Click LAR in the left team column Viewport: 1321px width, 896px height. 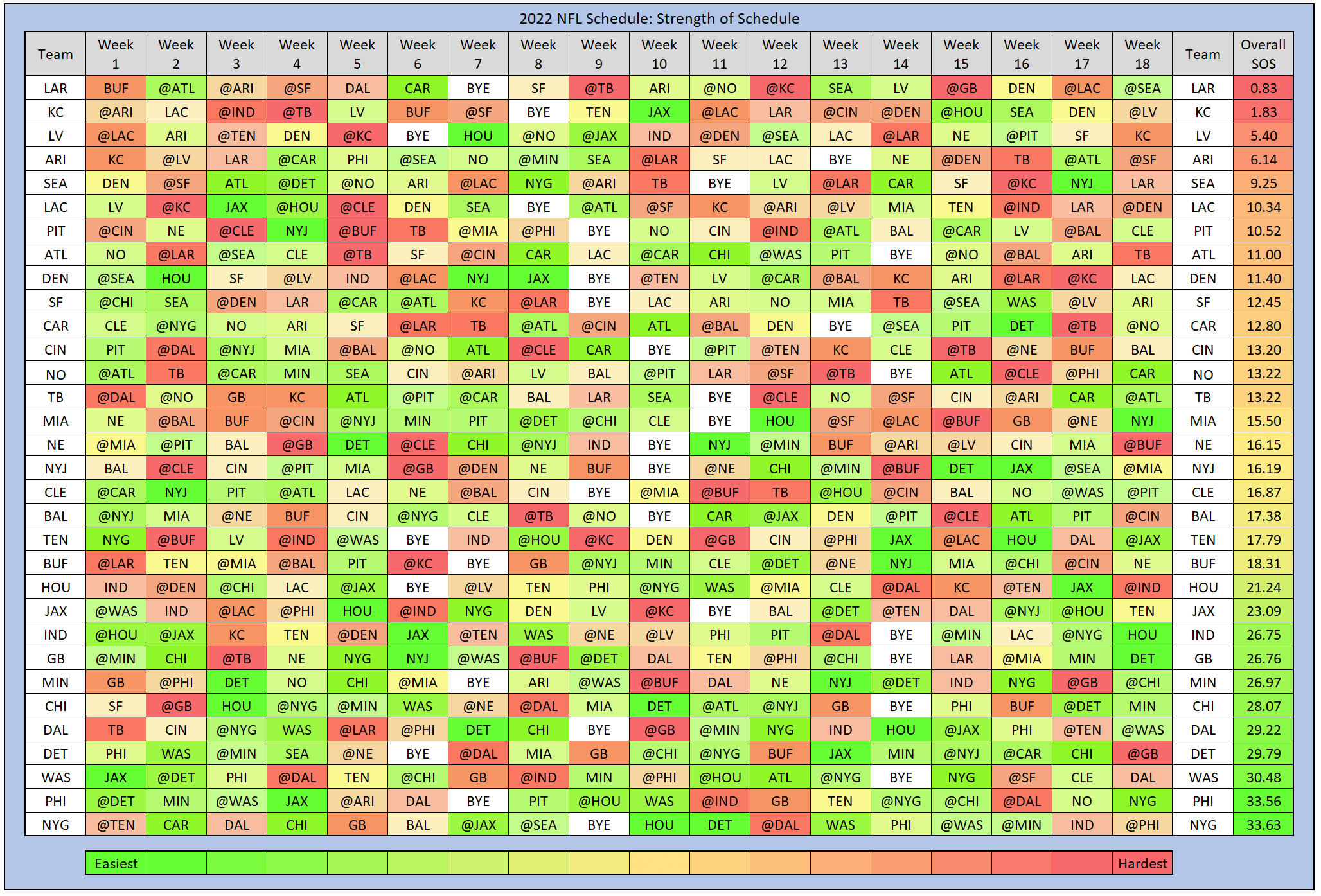click(x=55, y=88)
